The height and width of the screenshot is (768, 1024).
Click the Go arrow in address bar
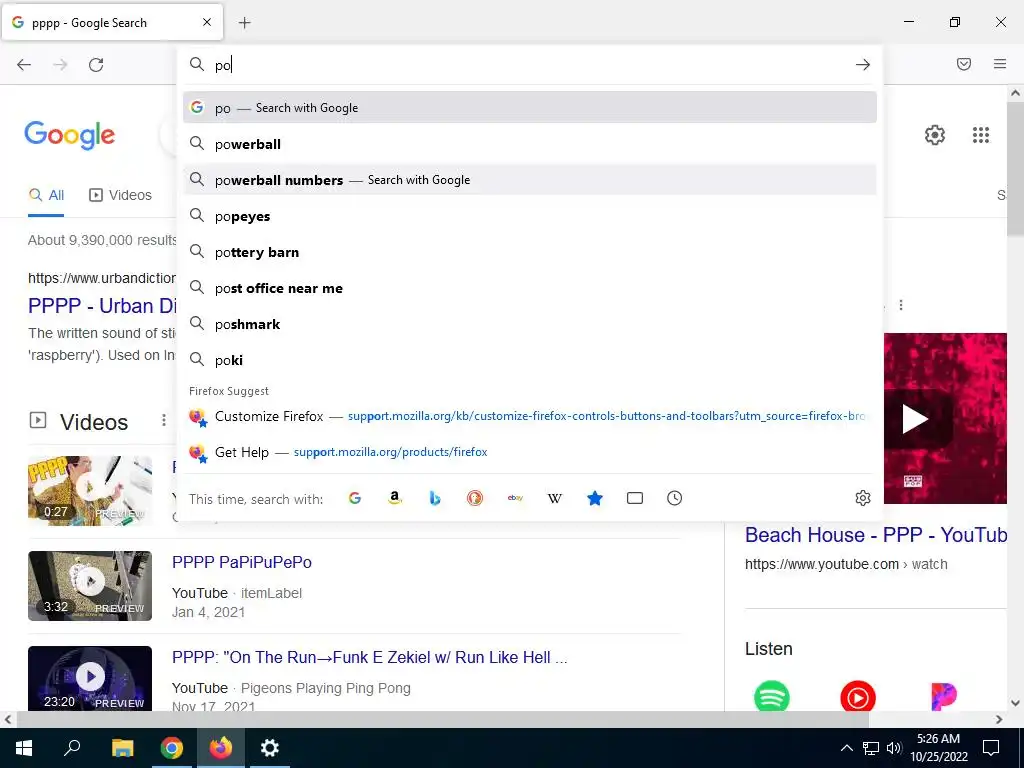[x=863, y=65]
